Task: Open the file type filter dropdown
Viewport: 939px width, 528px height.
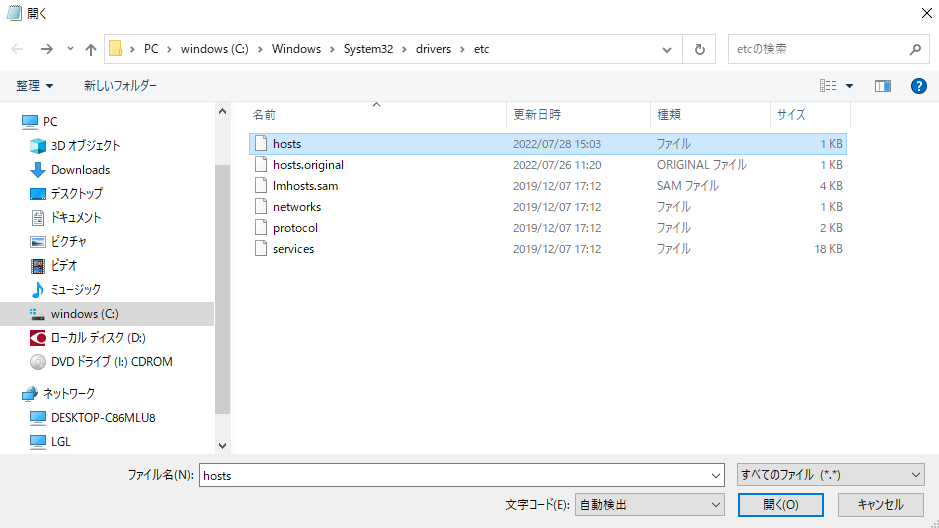Action: pos(830,475)
